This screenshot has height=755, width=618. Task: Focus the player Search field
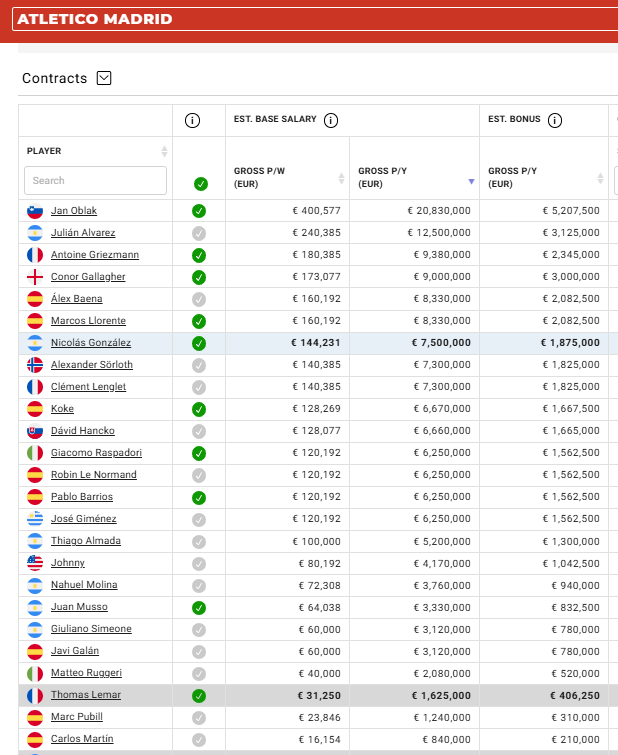[95, 181]
